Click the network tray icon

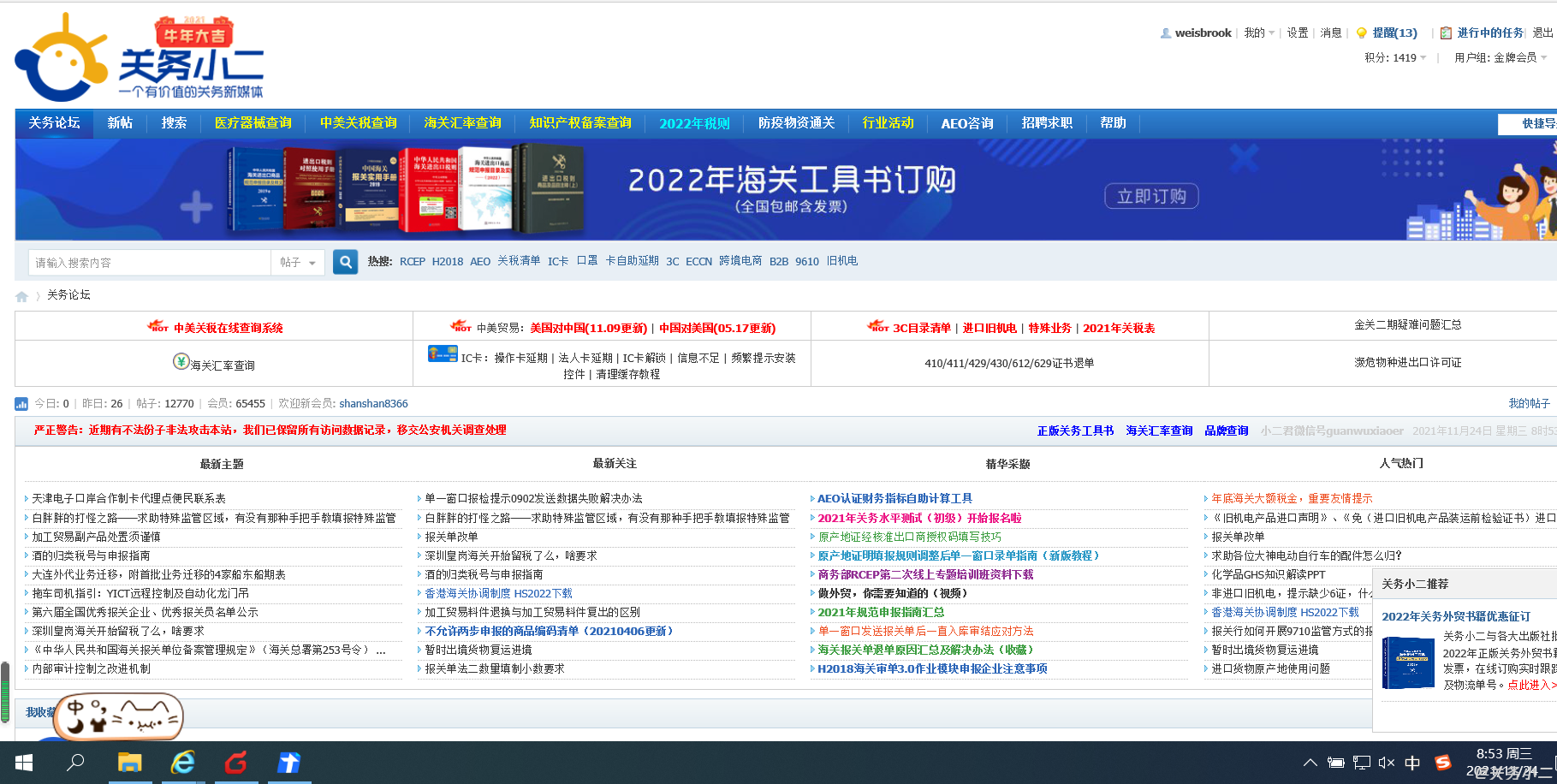point(1362,763)
